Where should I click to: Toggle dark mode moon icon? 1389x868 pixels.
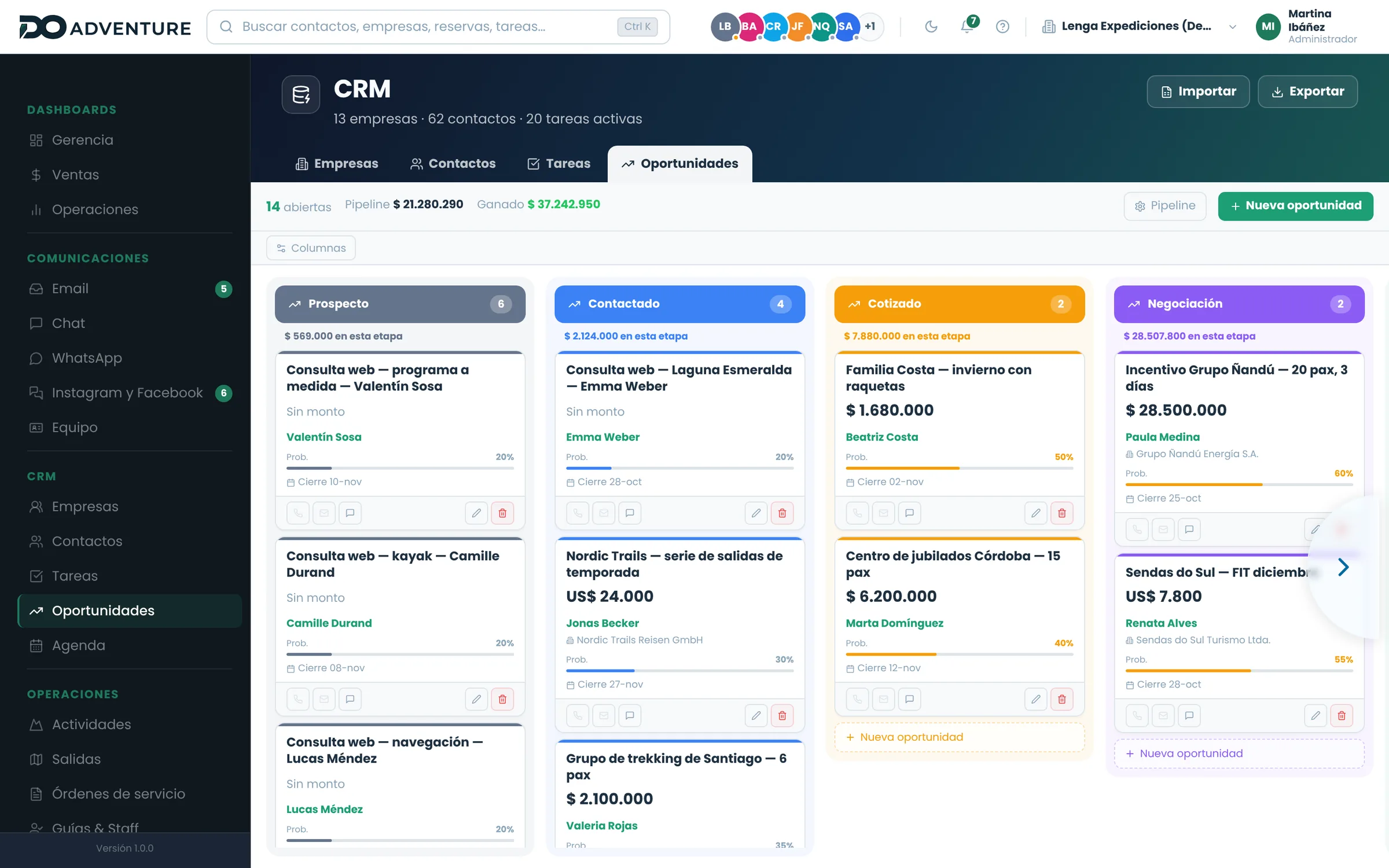931,27
